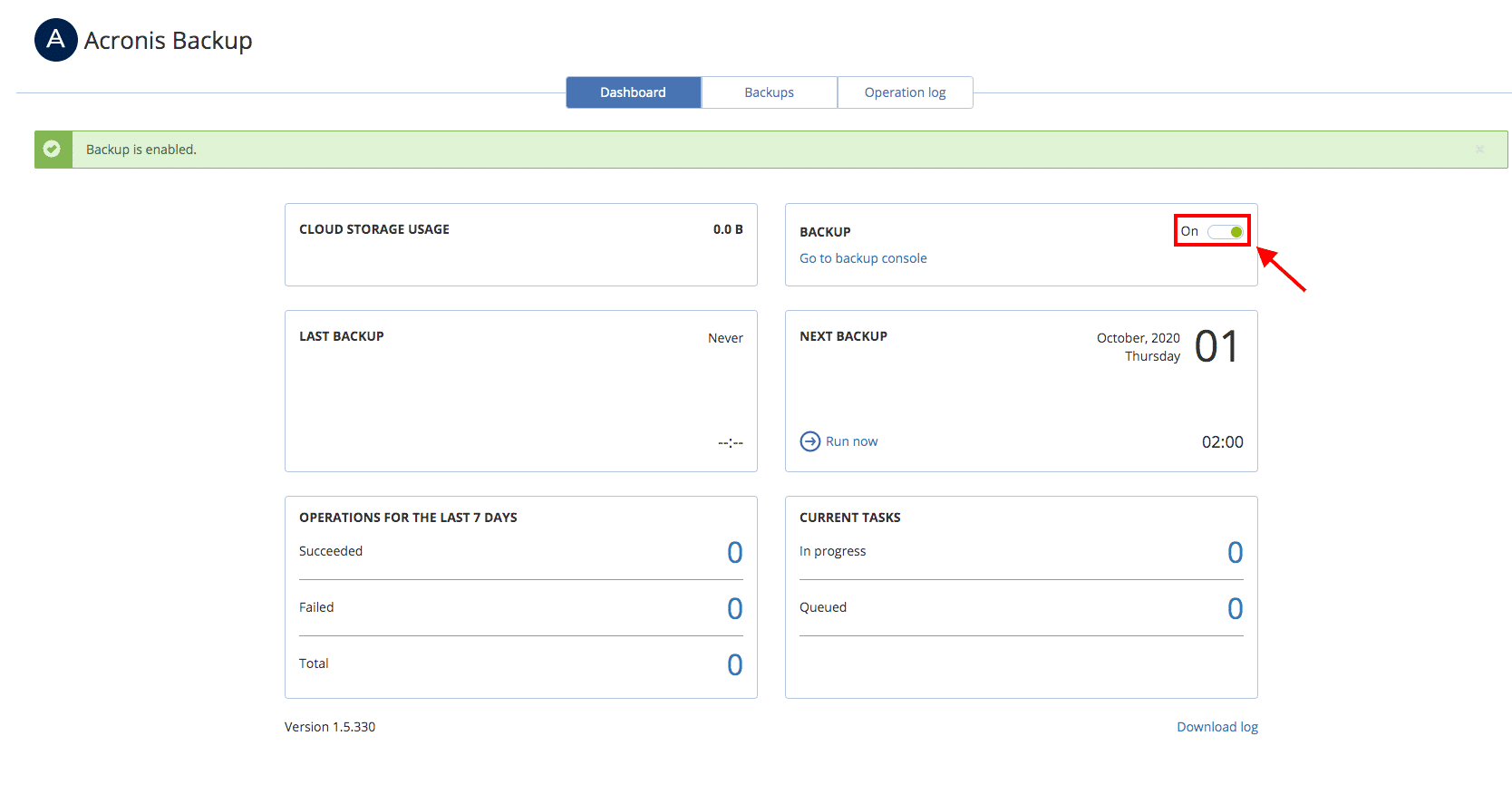Click the 'NEXT BACKUP' heading
Image resolution: width=1512 pixels, height=794 pixels.
pos(843,336)
